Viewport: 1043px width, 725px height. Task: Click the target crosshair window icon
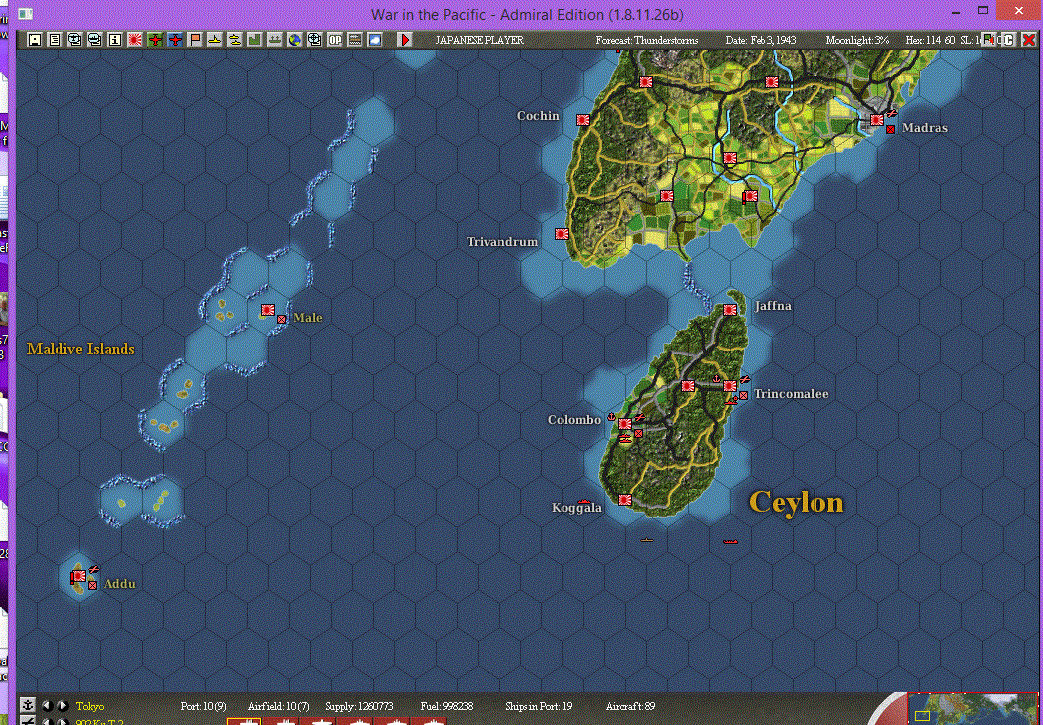[314, 40]
